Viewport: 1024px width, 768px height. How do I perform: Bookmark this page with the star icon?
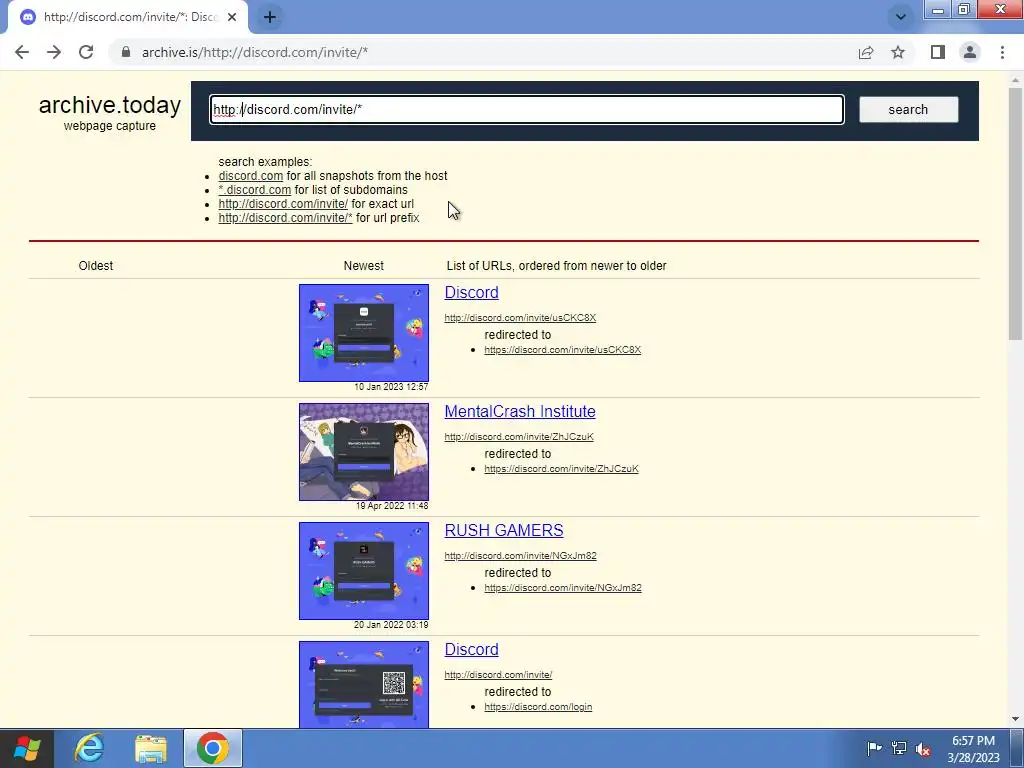pyautogui.click(x=898, y=52)
